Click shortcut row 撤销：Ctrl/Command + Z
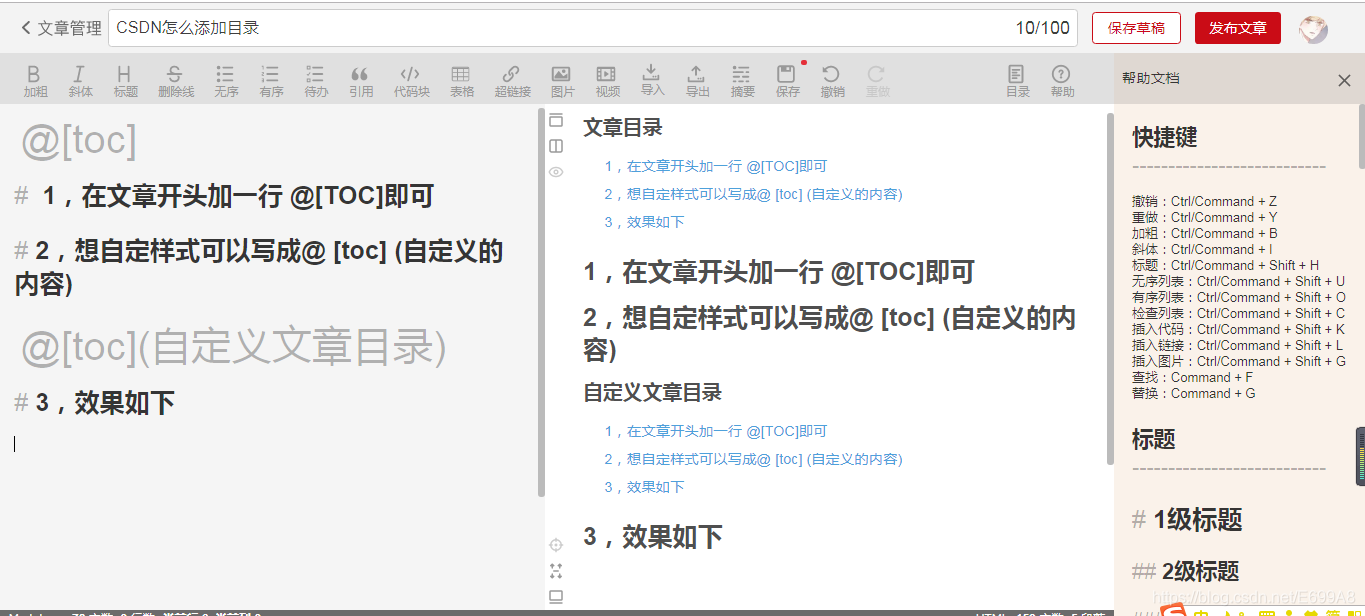Image resolution: width=1365 pixels, height=616 pixels. tap(1204, 201)
